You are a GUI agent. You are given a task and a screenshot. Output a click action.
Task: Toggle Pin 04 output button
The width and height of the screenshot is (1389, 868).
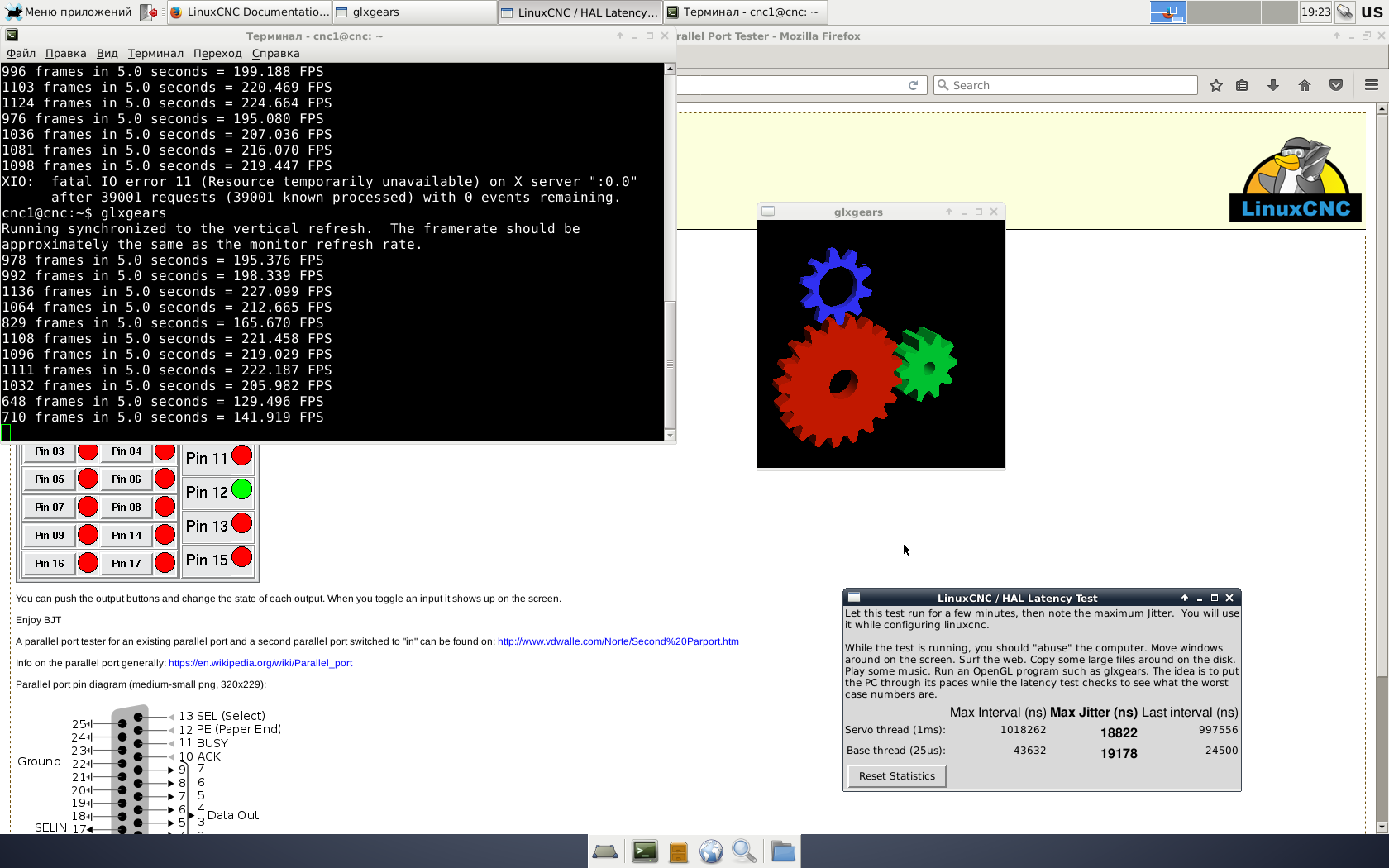[x=126, y=451]
